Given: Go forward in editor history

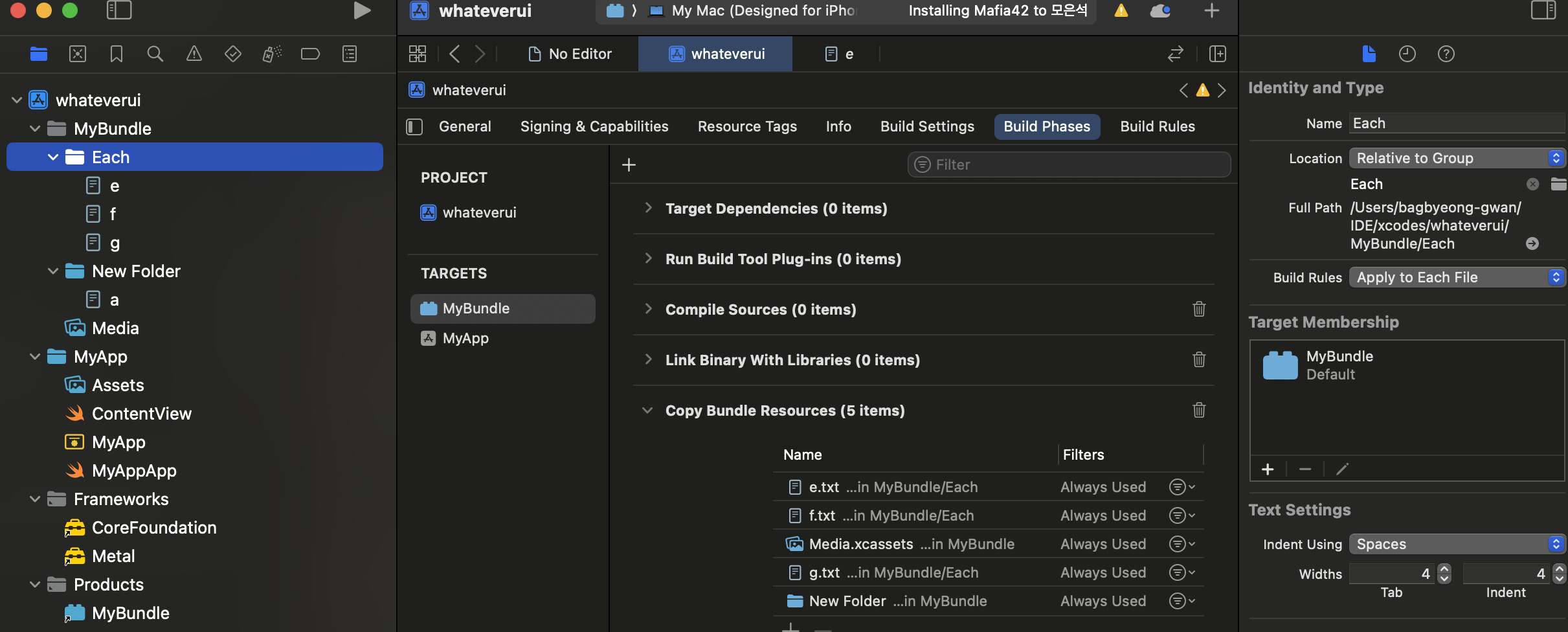Looking at the screenshot, I should coord(480,54).
